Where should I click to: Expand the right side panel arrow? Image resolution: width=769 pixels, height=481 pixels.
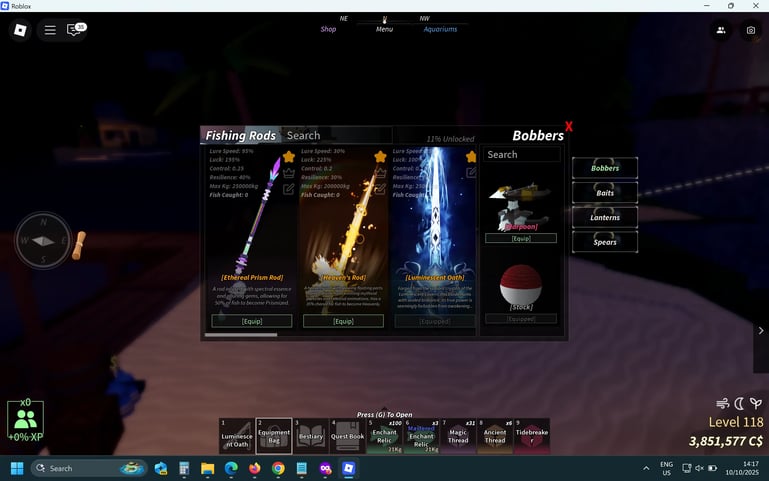tap(761, 331)
